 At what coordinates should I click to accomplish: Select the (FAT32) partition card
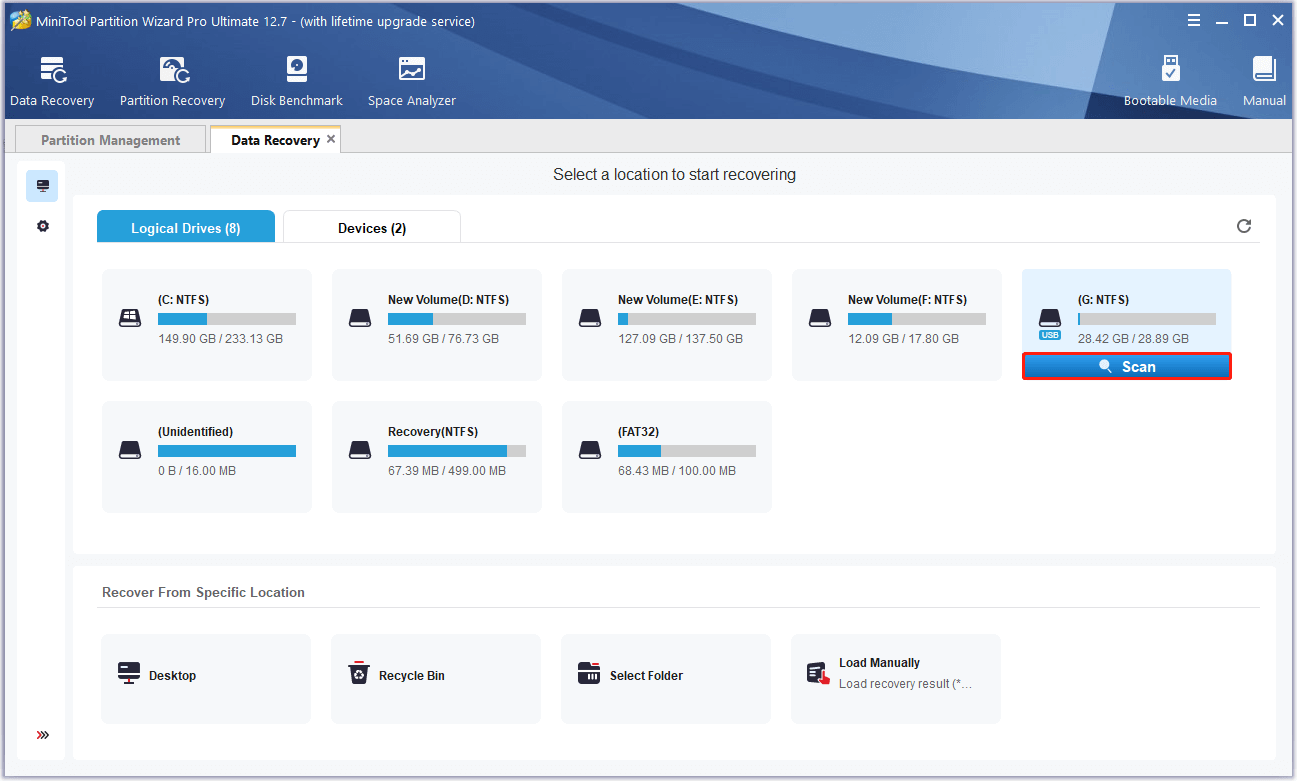(667, 457)
